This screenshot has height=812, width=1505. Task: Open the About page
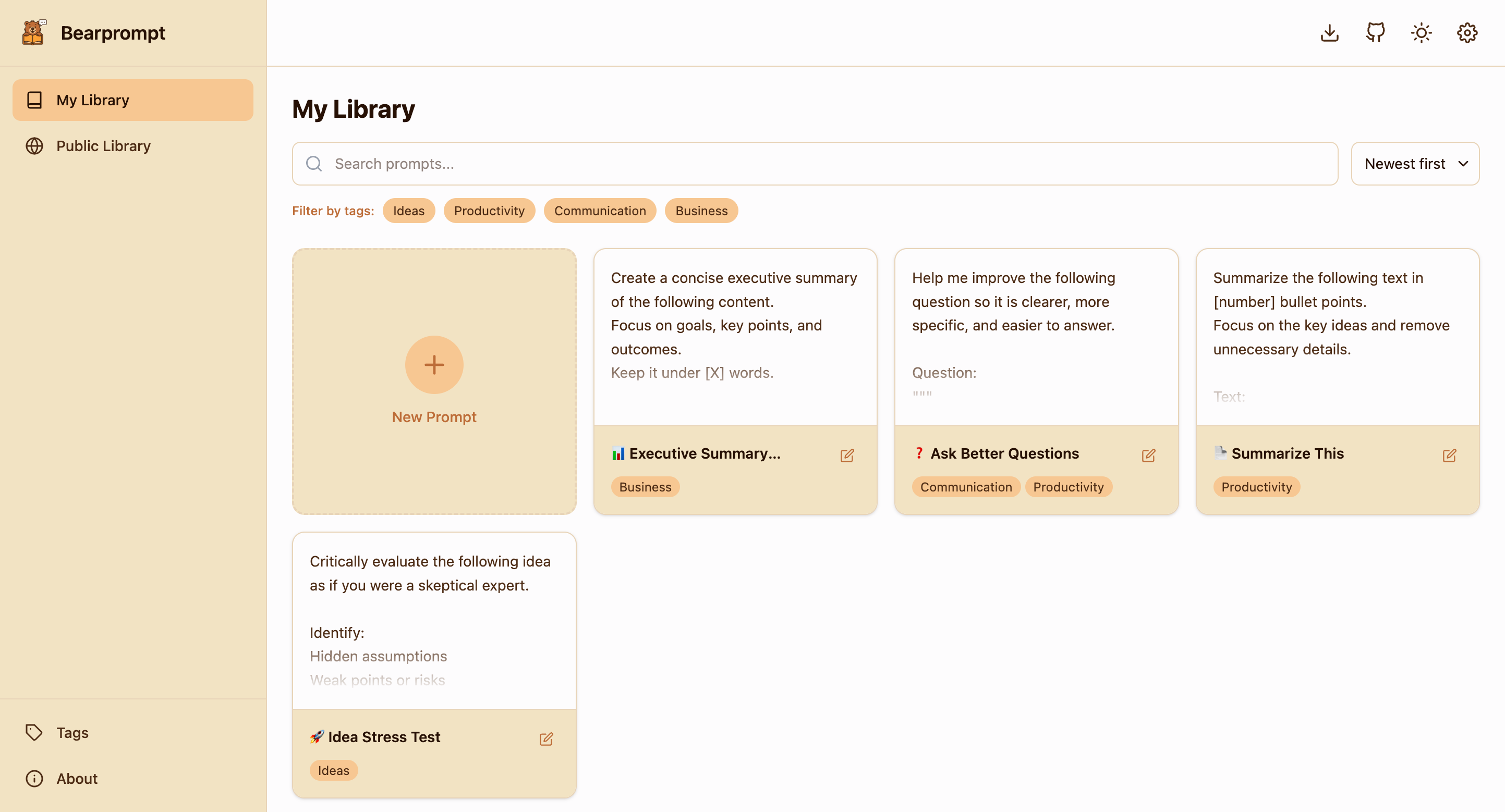point(77,779)
